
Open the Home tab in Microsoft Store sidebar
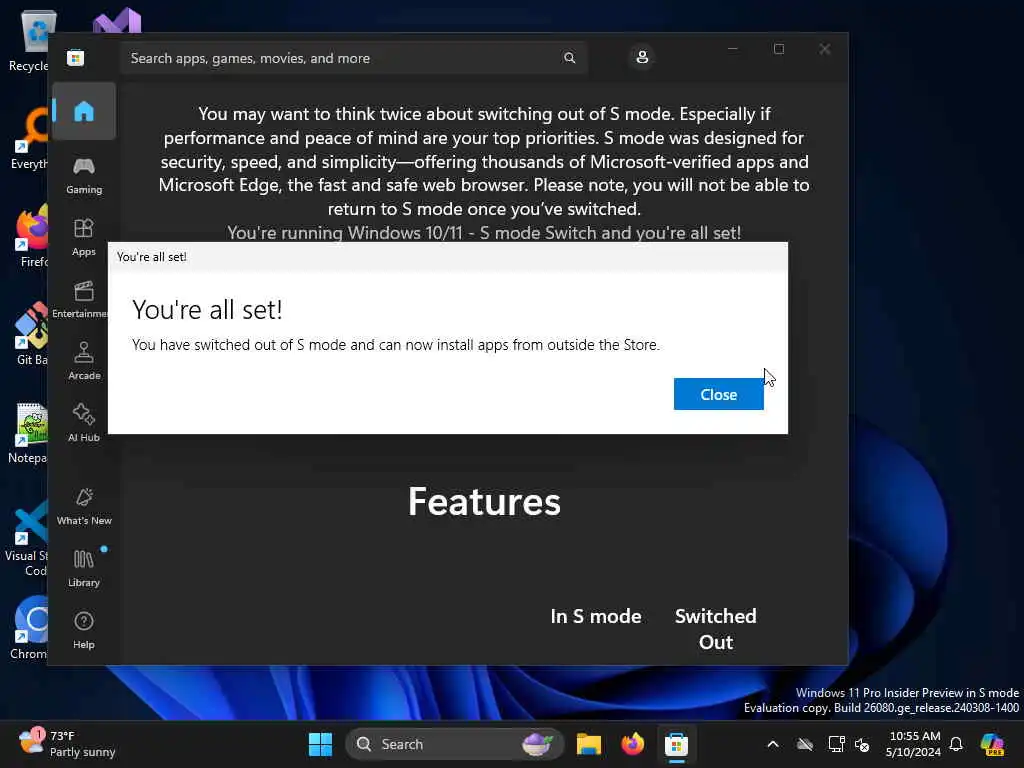(x=84, y=111)
